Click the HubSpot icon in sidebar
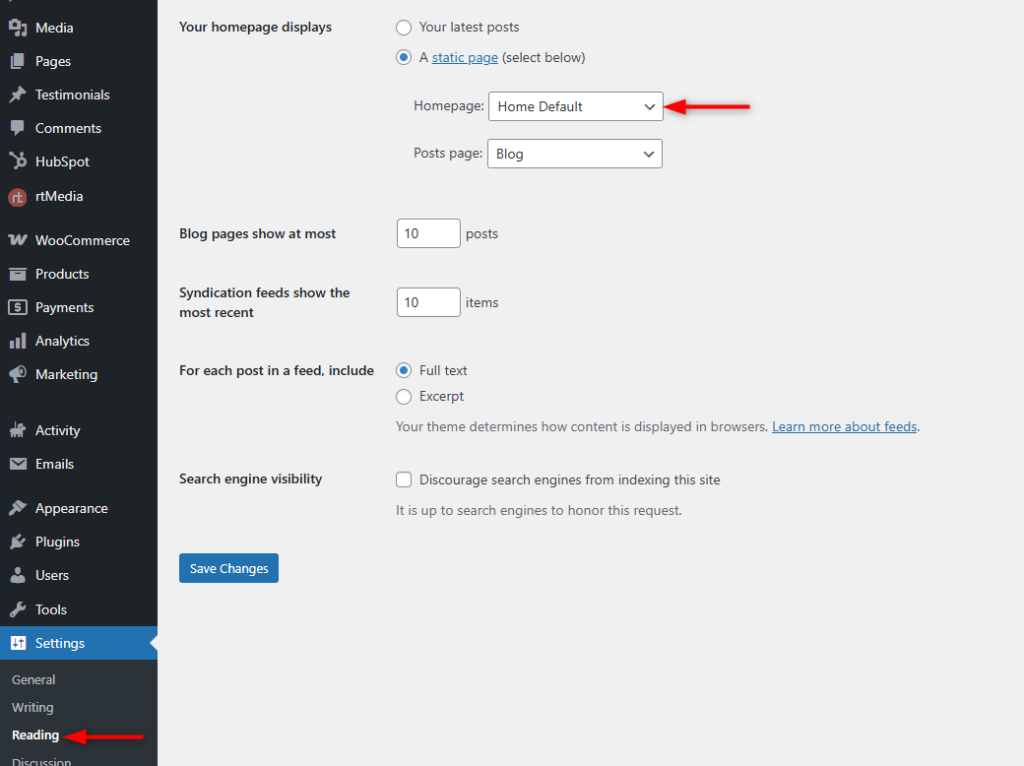The width and height of the screenshot is (1024, 766). [x=17, y=161]
